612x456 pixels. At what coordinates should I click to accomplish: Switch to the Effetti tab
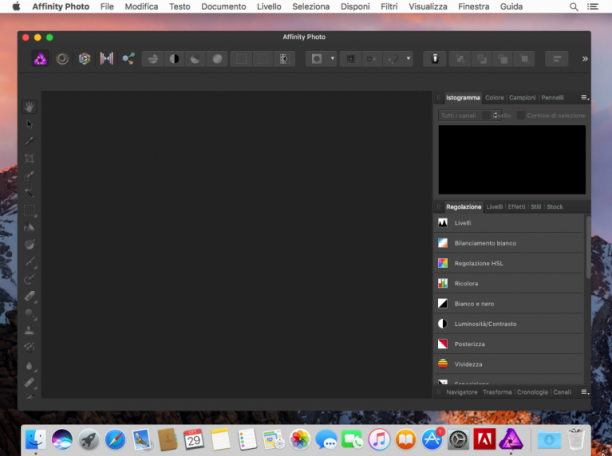(x=516, y=207)
